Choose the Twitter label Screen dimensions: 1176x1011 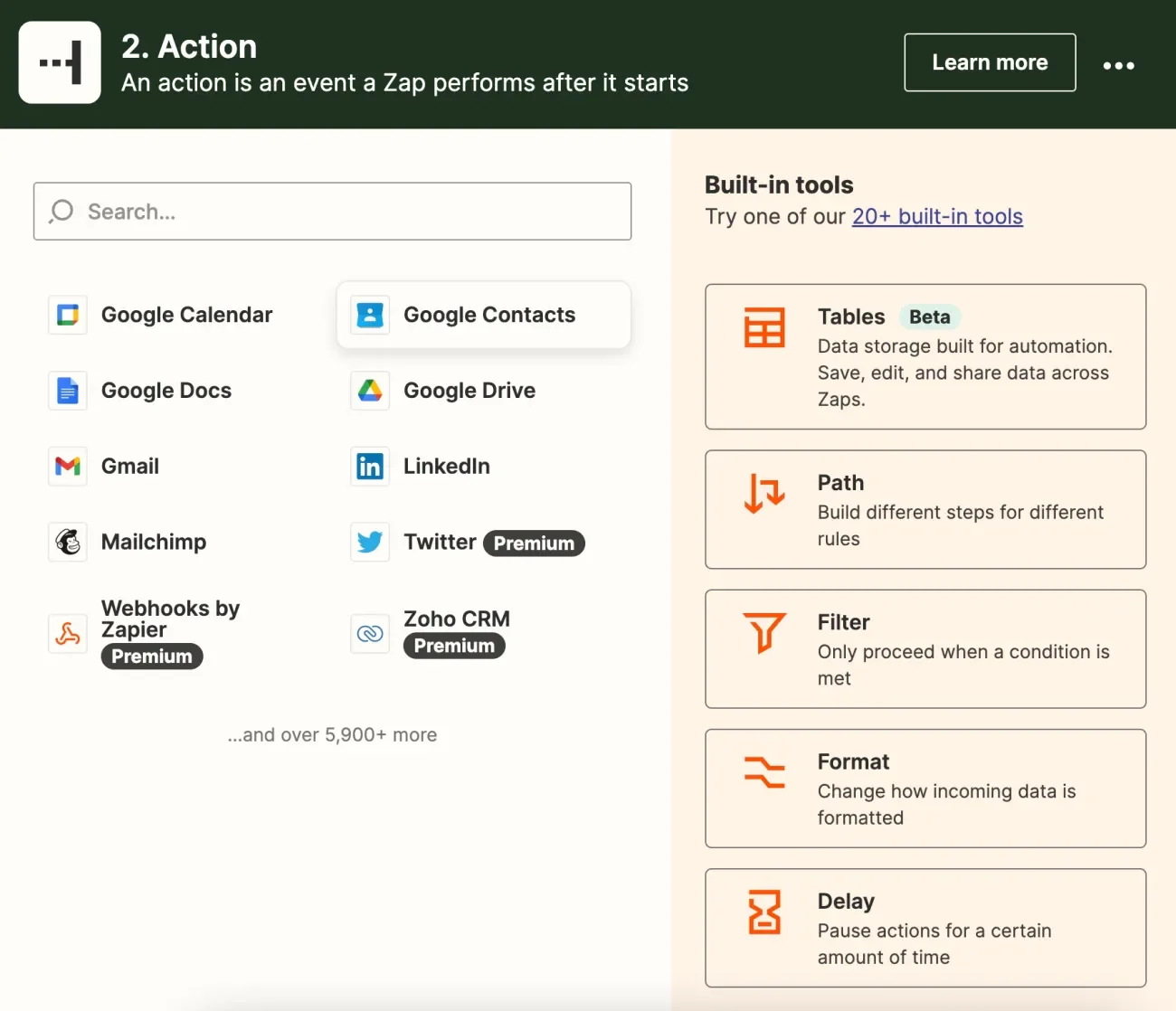click(x=440, y=542)
